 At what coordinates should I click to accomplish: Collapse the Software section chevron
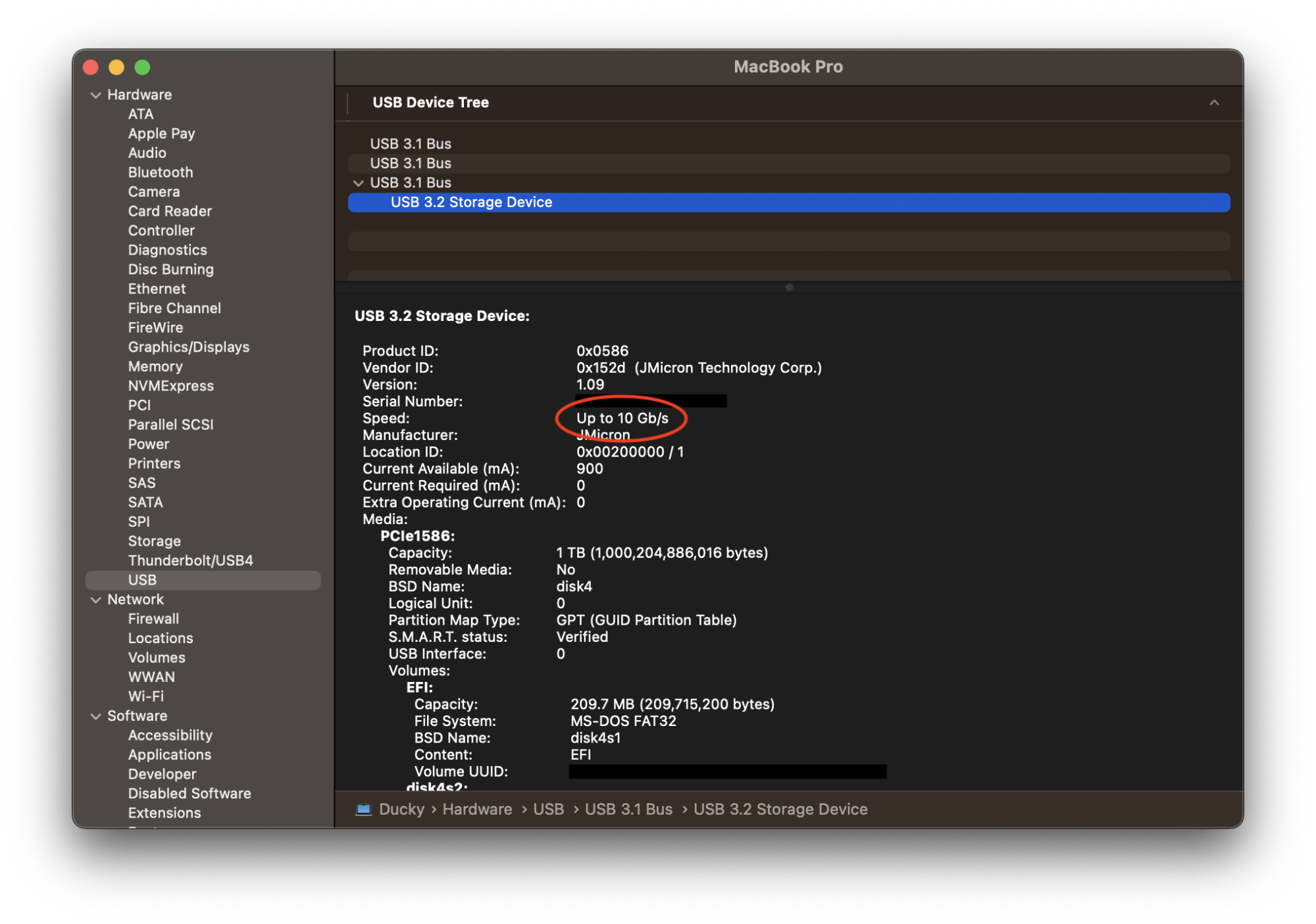(x=96, y=716)
